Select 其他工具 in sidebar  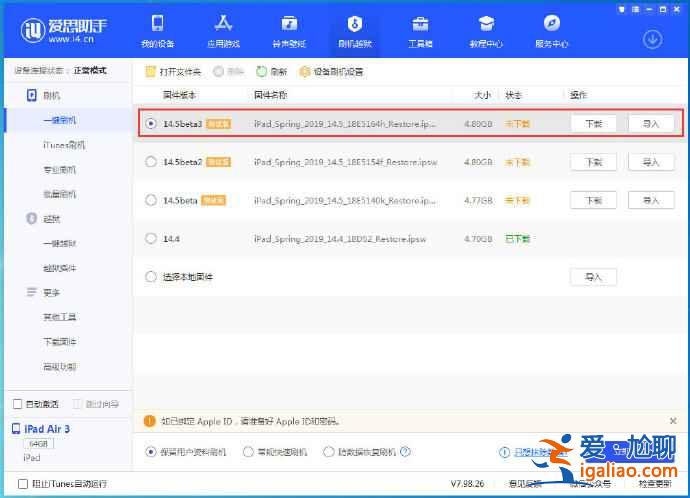point(59,317)
